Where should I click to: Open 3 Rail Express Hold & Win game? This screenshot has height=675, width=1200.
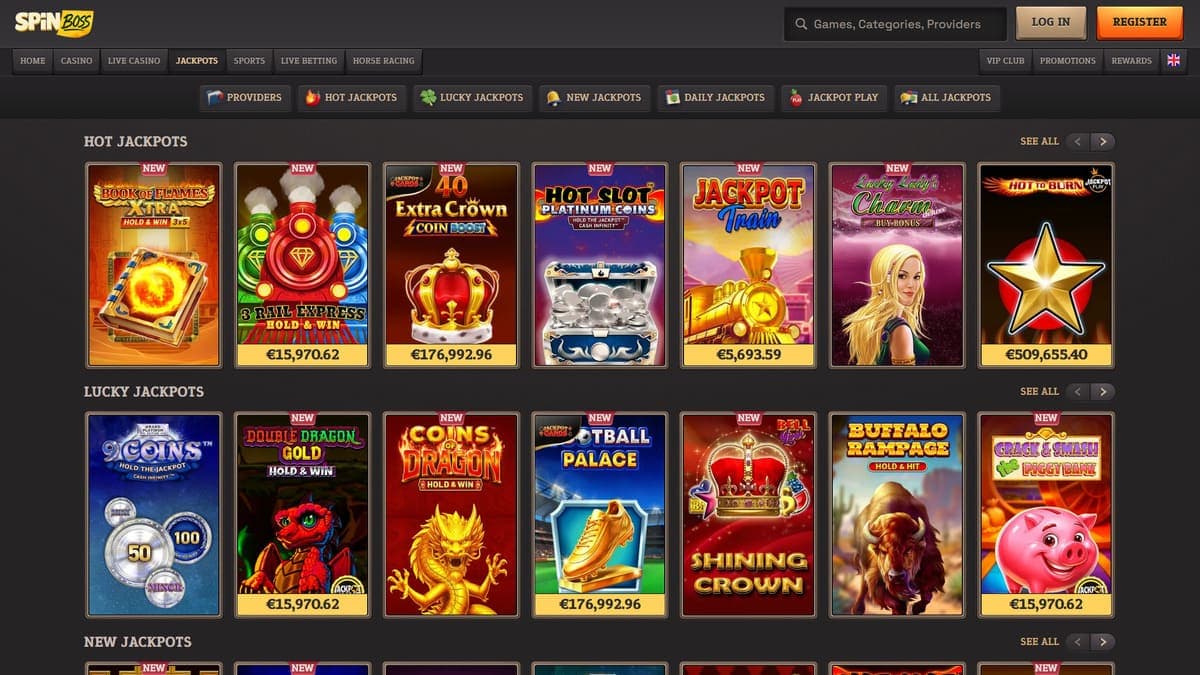point(302,265)
